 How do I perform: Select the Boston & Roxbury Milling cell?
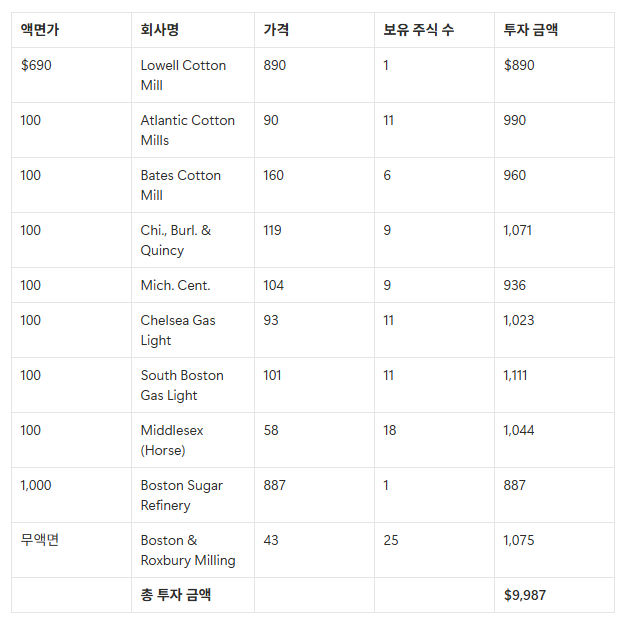tap(188, 550)
